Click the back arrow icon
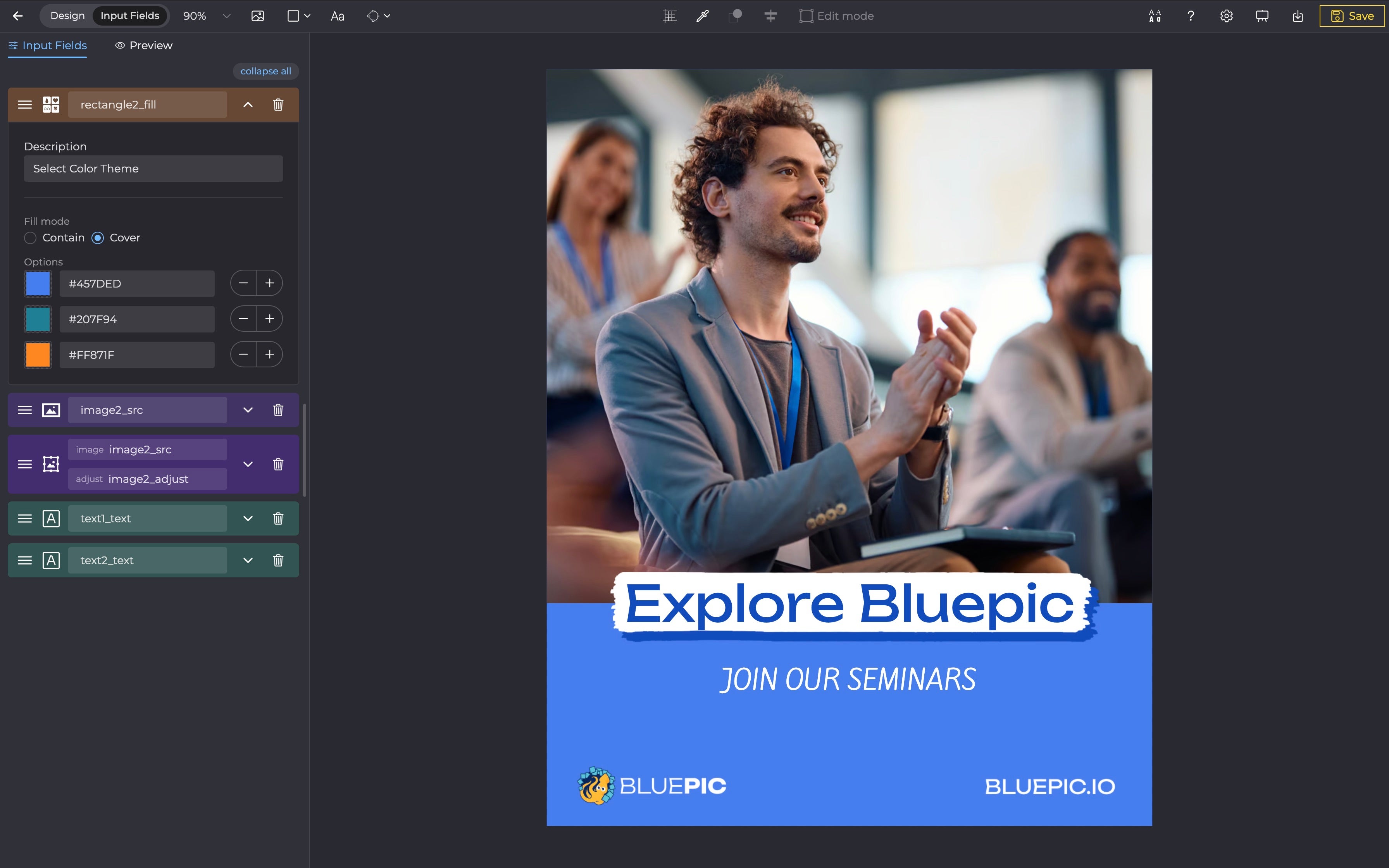The width and height of the screenshot is (1389, 868). pyautogui.click(x=18, y=16)
